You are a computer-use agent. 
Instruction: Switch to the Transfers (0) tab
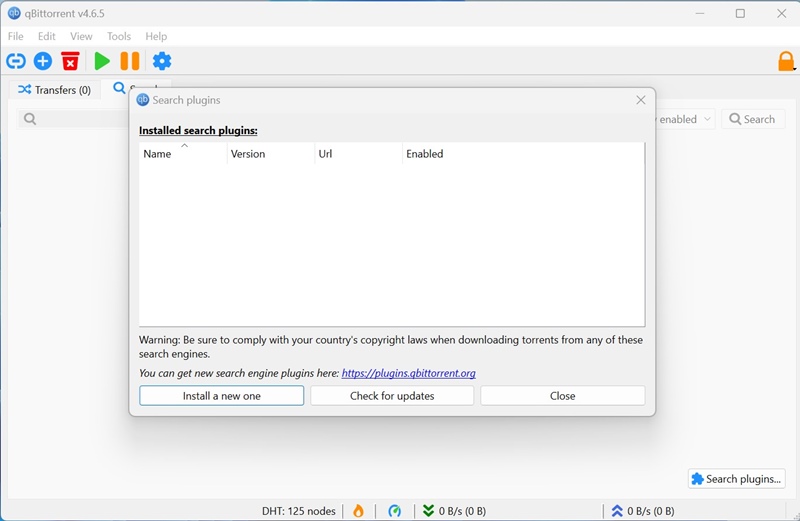click(55, 90)
